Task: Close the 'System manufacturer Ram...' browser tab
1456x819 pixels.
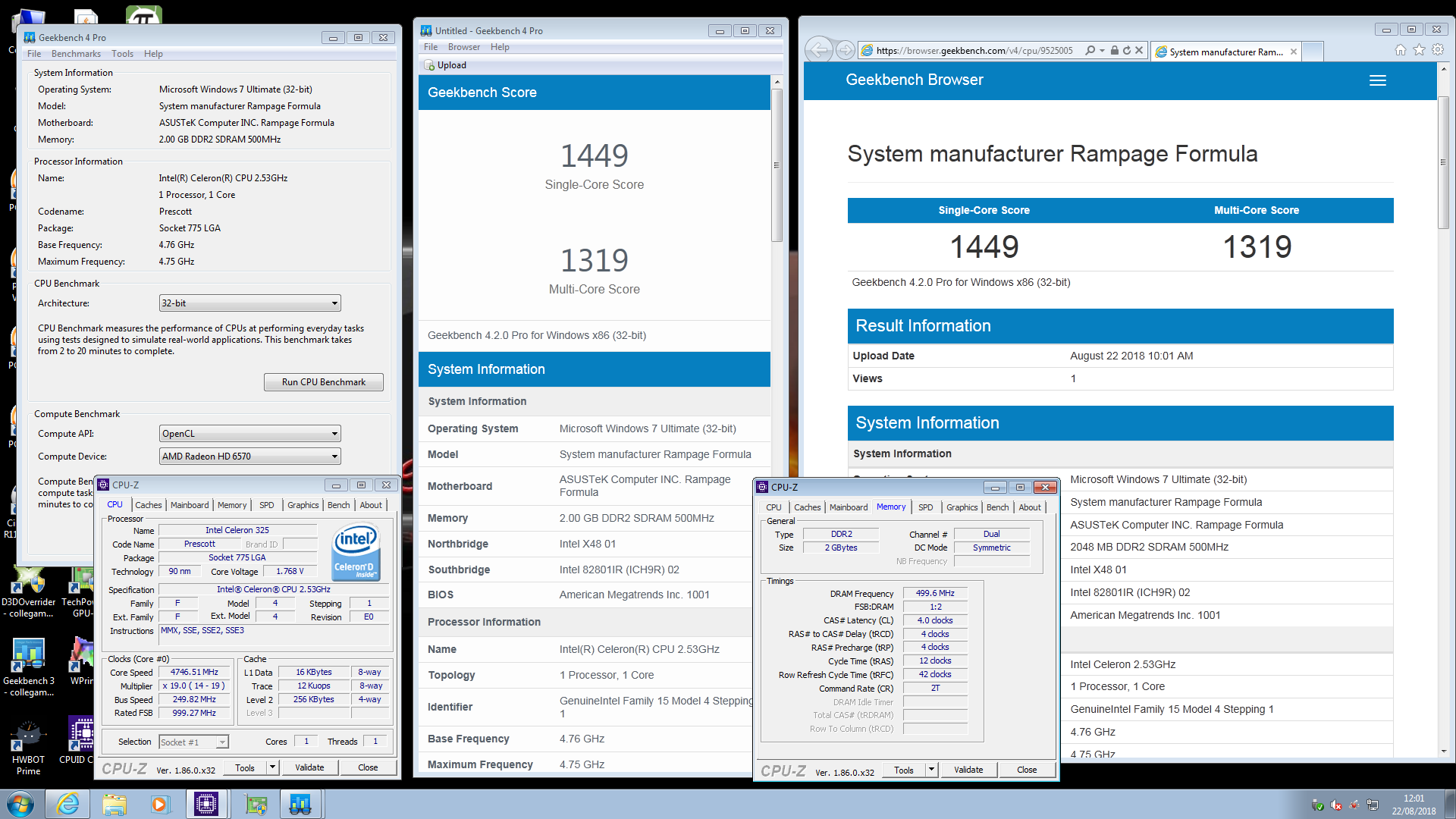Action: 1294,52
